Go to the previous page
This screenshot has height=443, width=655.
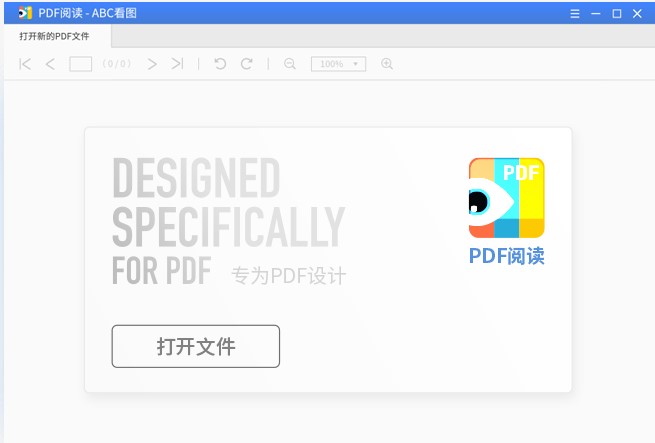pos(50,64)
